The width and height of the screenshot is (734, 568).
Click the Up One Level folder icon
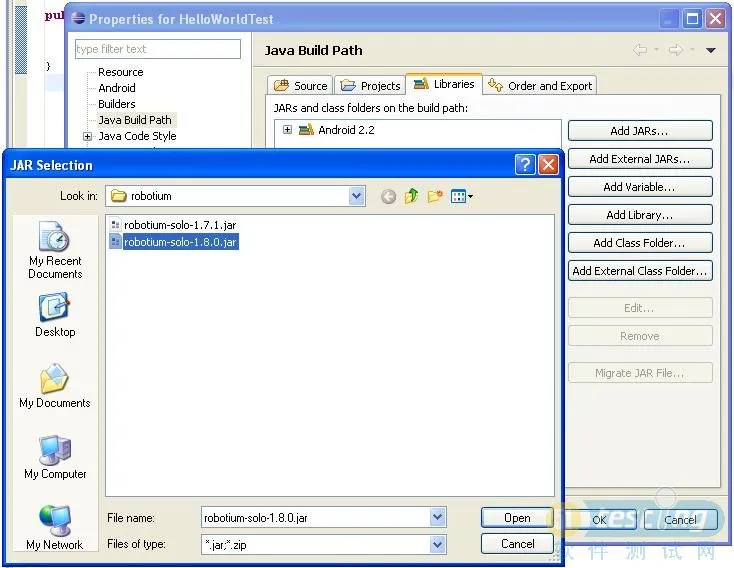coord(411,197)
